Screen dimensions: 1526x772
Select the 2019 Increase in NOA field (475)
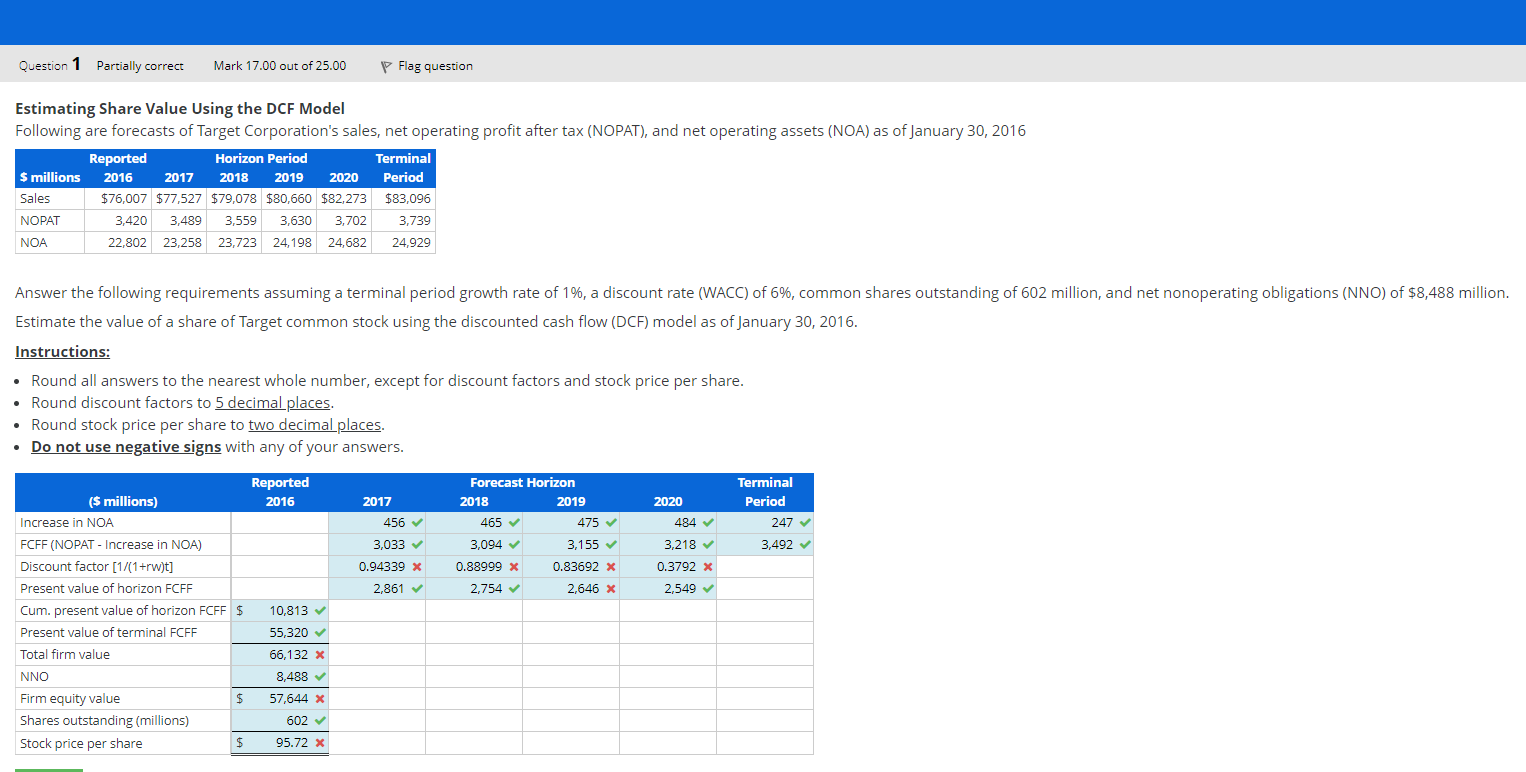click(x=571, y=522)
